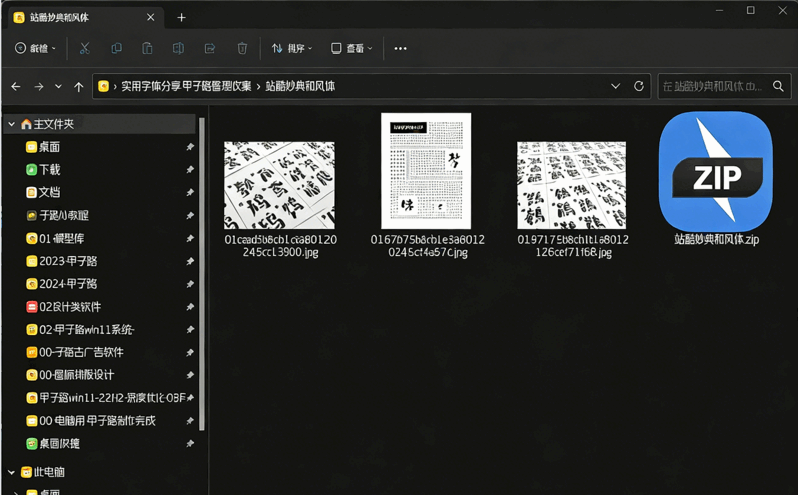
Task: Click the sidebar vertical scrollbar
Action: (x=202, y=275)
